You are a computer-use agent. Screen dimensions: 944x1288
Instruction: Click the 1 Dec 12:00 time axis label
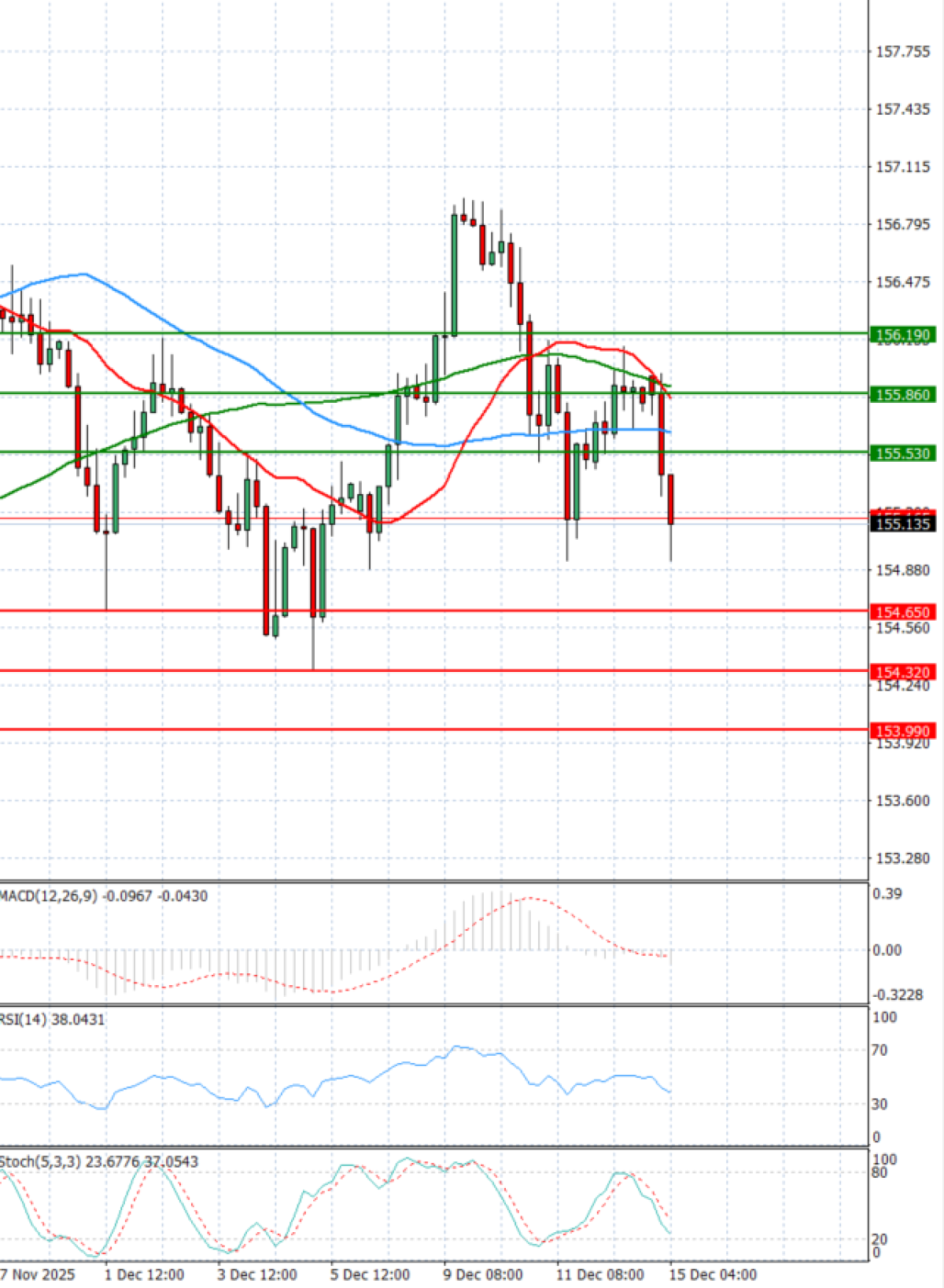point(144,1275)
